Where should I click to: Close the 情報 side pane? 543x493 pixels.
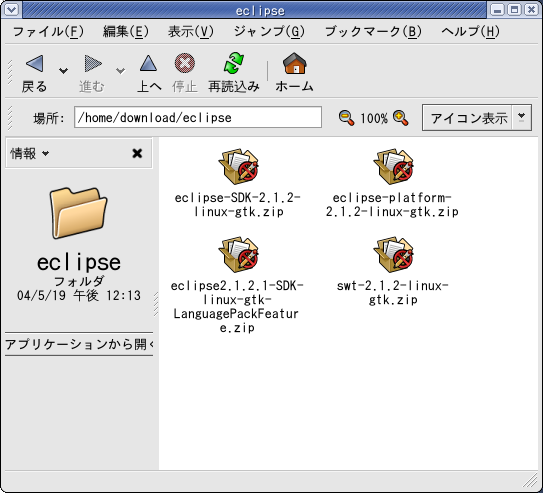click(137, 153)
